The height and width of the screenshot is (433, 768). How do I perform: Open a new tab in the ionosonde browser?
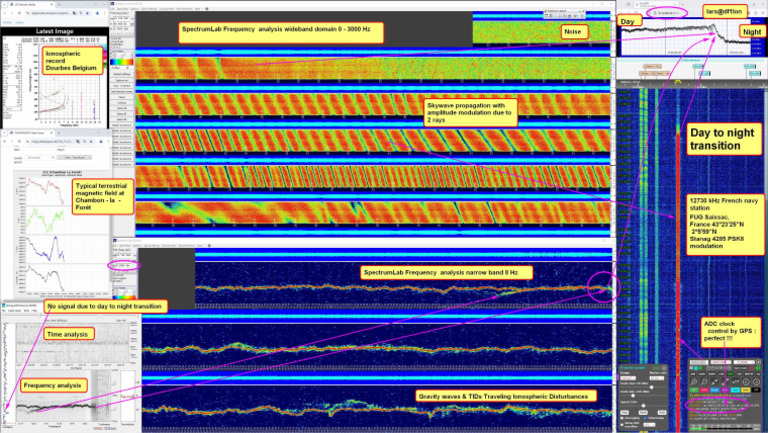click(59, 4)
